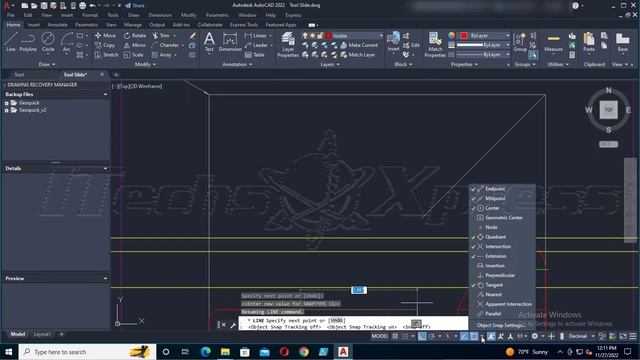Select the Measure utility
Image resolution: width=640 pixels, height=360 pixels.
[553, 42]
